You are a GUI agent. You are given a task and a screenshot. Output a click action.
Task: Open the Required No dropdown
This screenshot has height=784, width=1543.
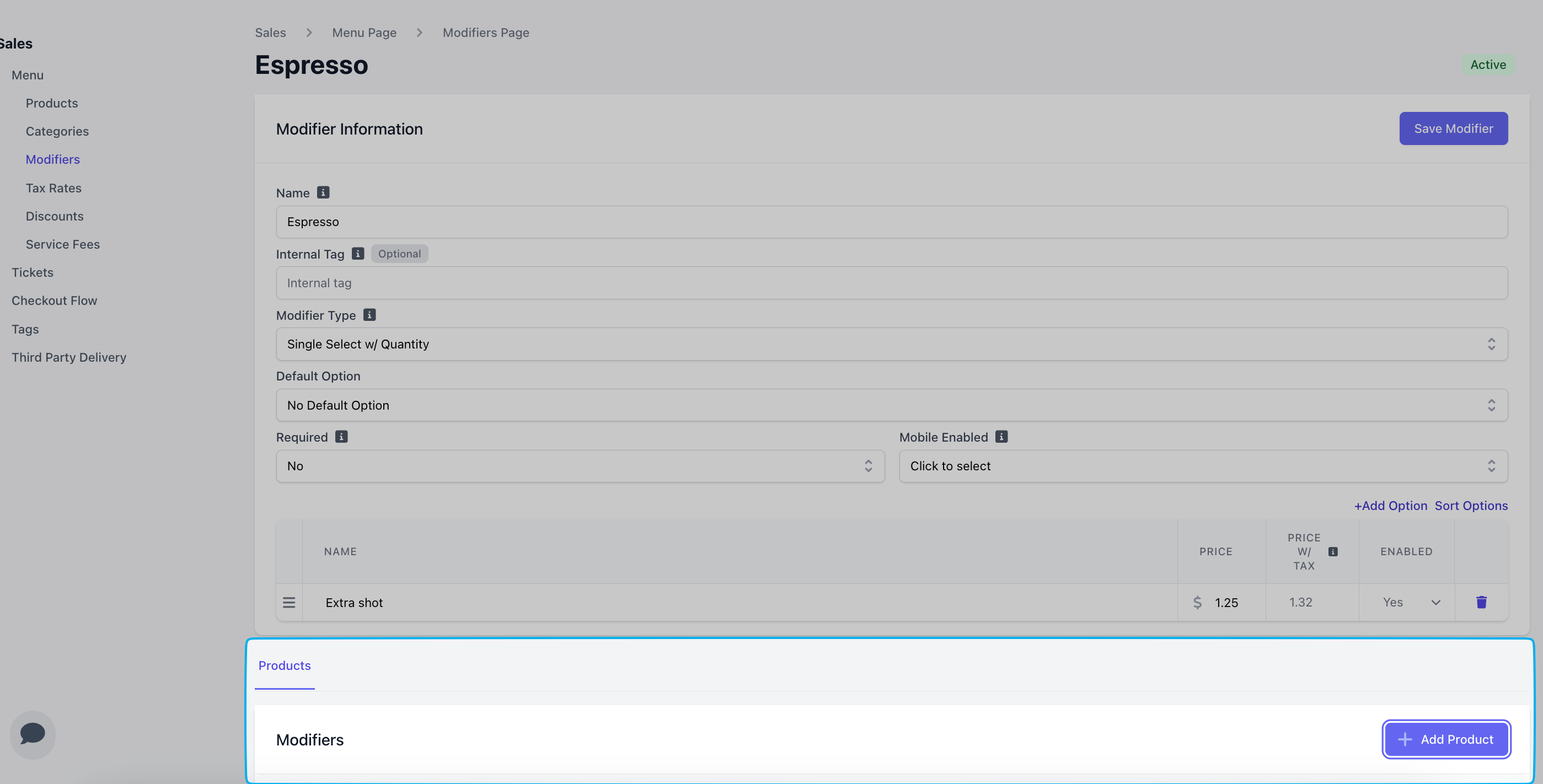point(580,466)
